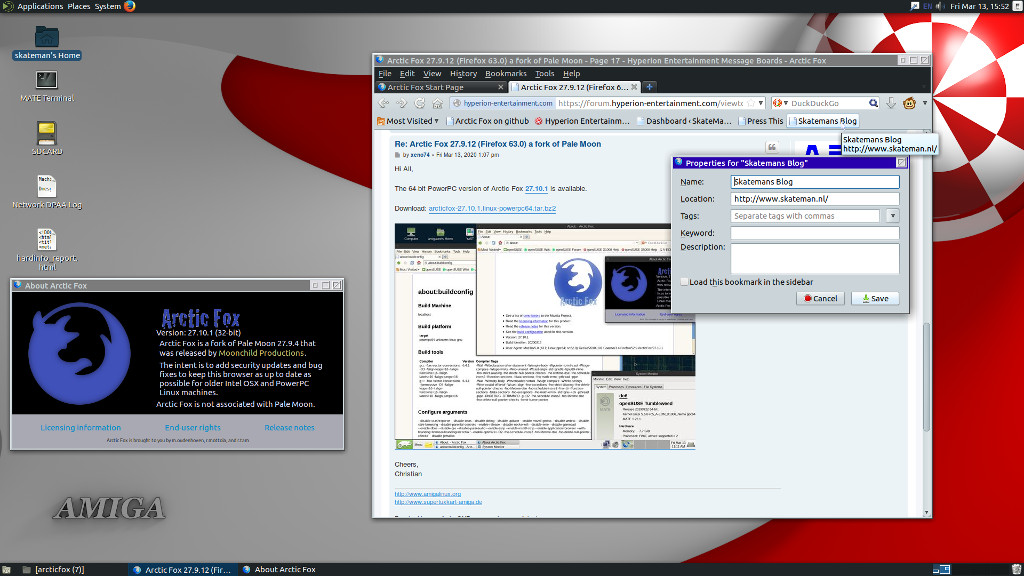This screenshot has height=576, width=1024.
Task: Click the monkey face toolbar icon
Action: (909, 103)
